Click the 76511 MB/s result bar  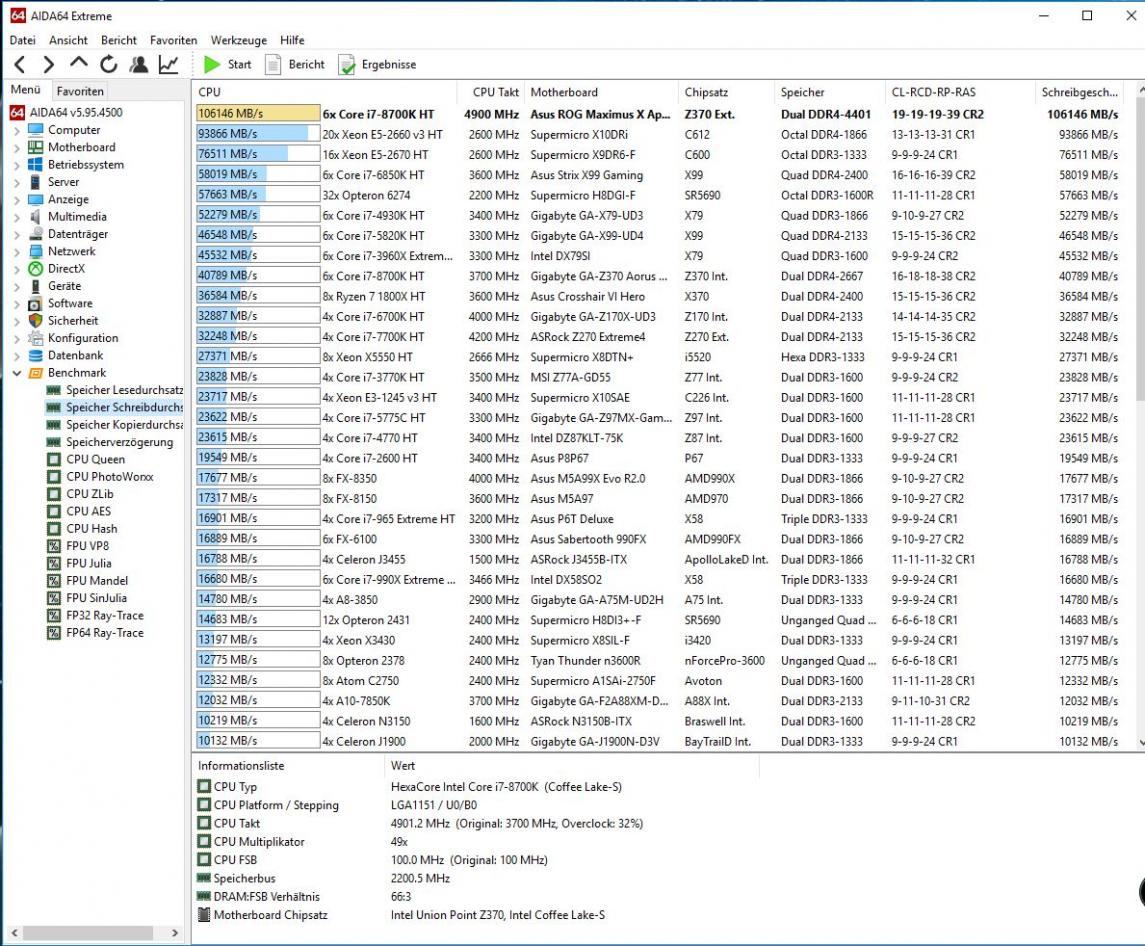(258, 154)
